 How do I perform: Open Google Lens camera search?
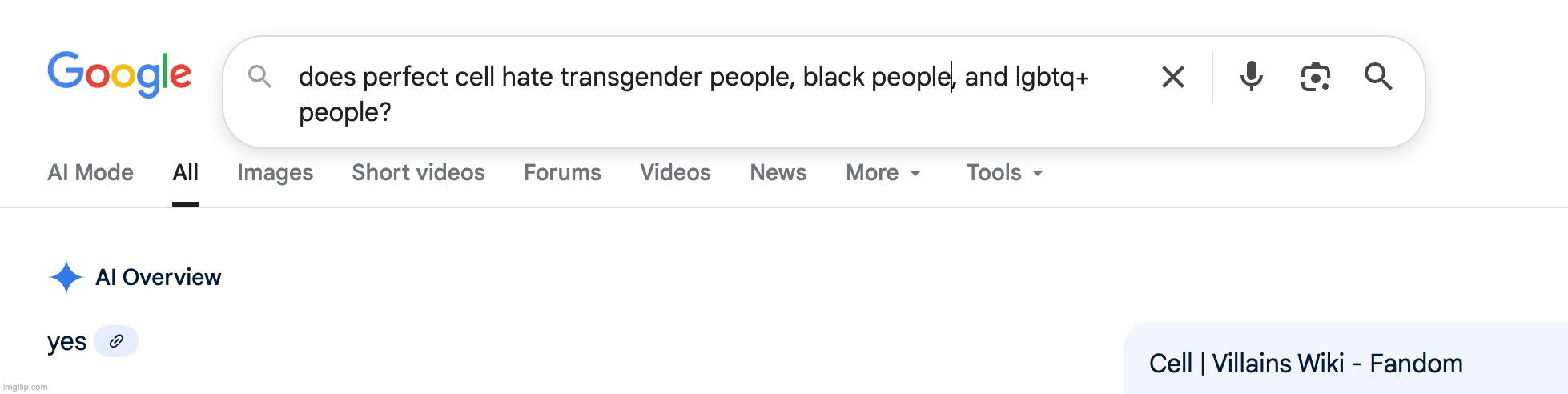1315,77
